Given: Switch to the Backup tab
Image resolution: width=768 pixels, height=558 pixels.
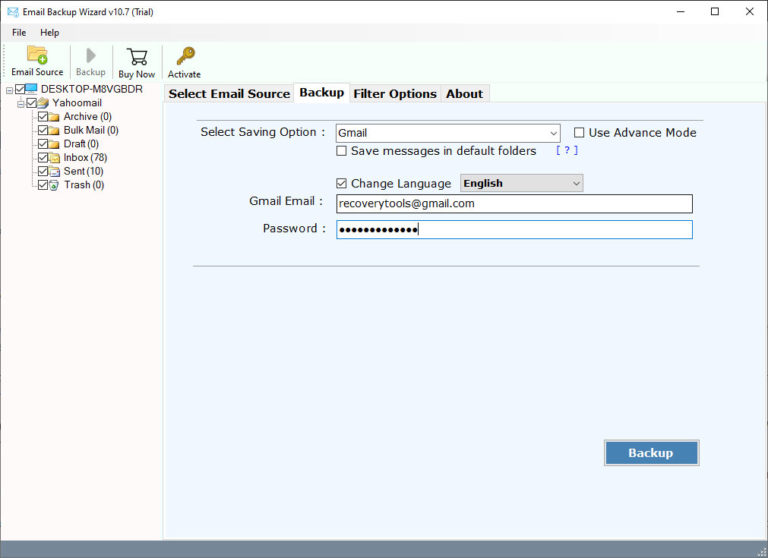Looking at the screenshot, I should click(x=322, y=92).
